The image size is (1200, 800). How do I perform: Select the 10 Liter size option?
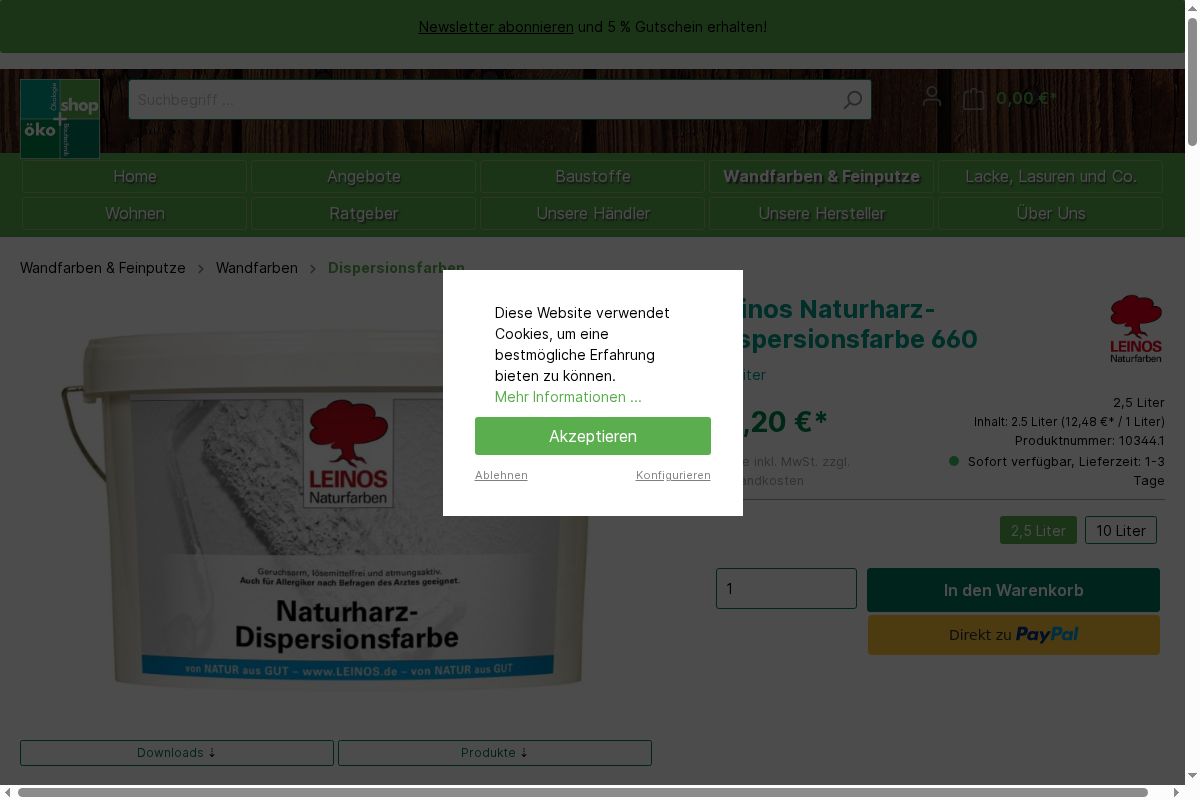[x=1120, y=530]
